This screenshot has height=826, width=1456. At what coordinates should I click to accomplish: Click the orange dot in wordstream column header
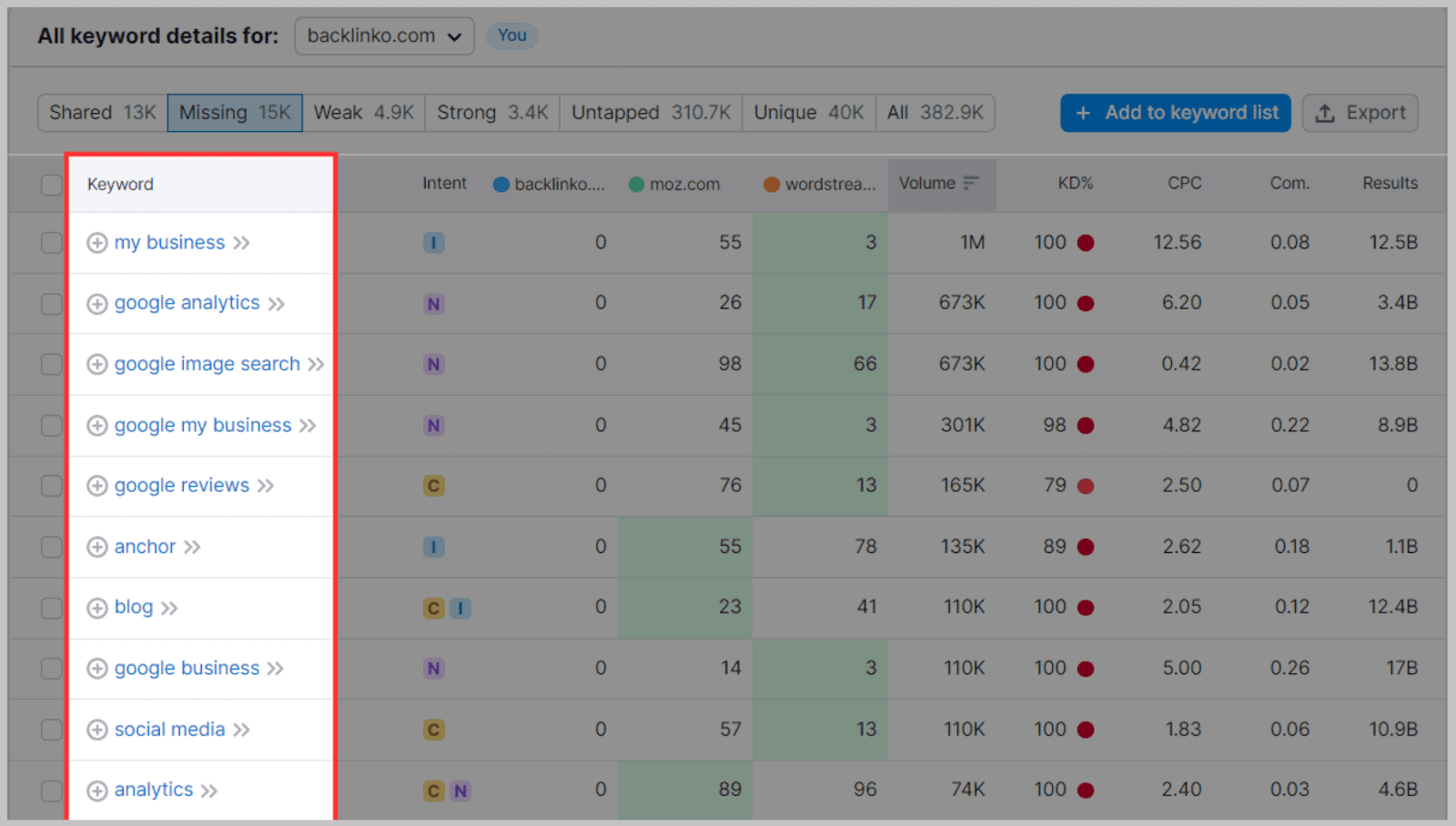772,185
